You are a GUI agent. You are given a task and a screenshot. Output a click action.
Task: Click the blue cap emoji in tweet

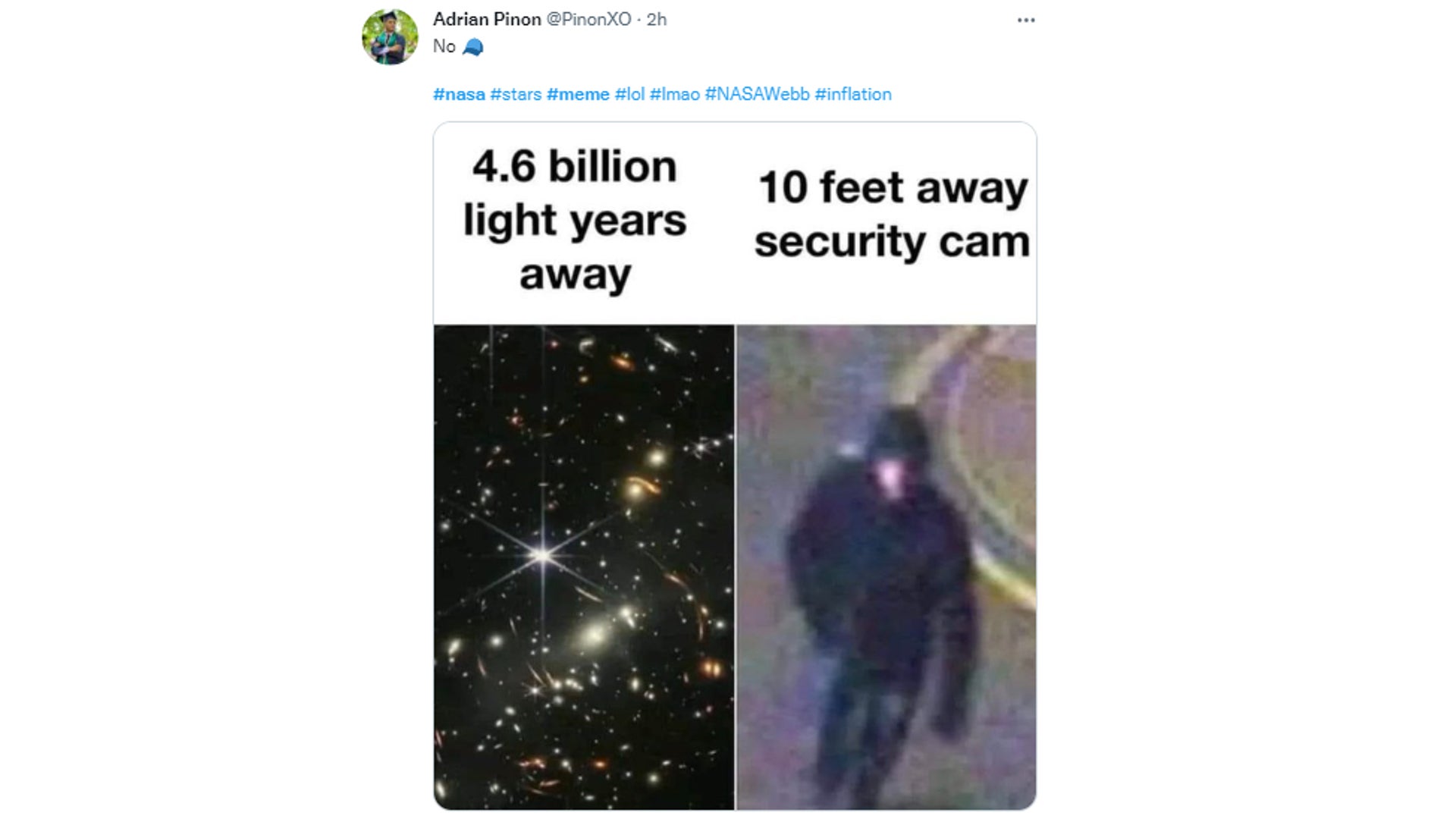472,47
